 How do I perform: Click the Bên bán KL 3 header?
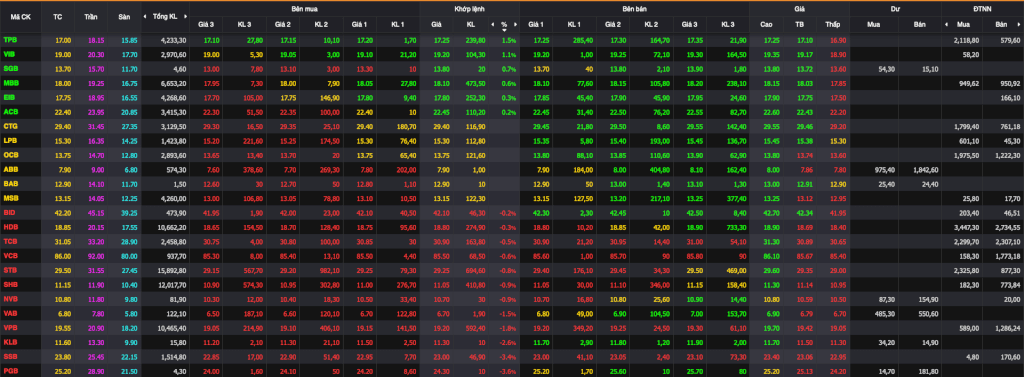728,24
